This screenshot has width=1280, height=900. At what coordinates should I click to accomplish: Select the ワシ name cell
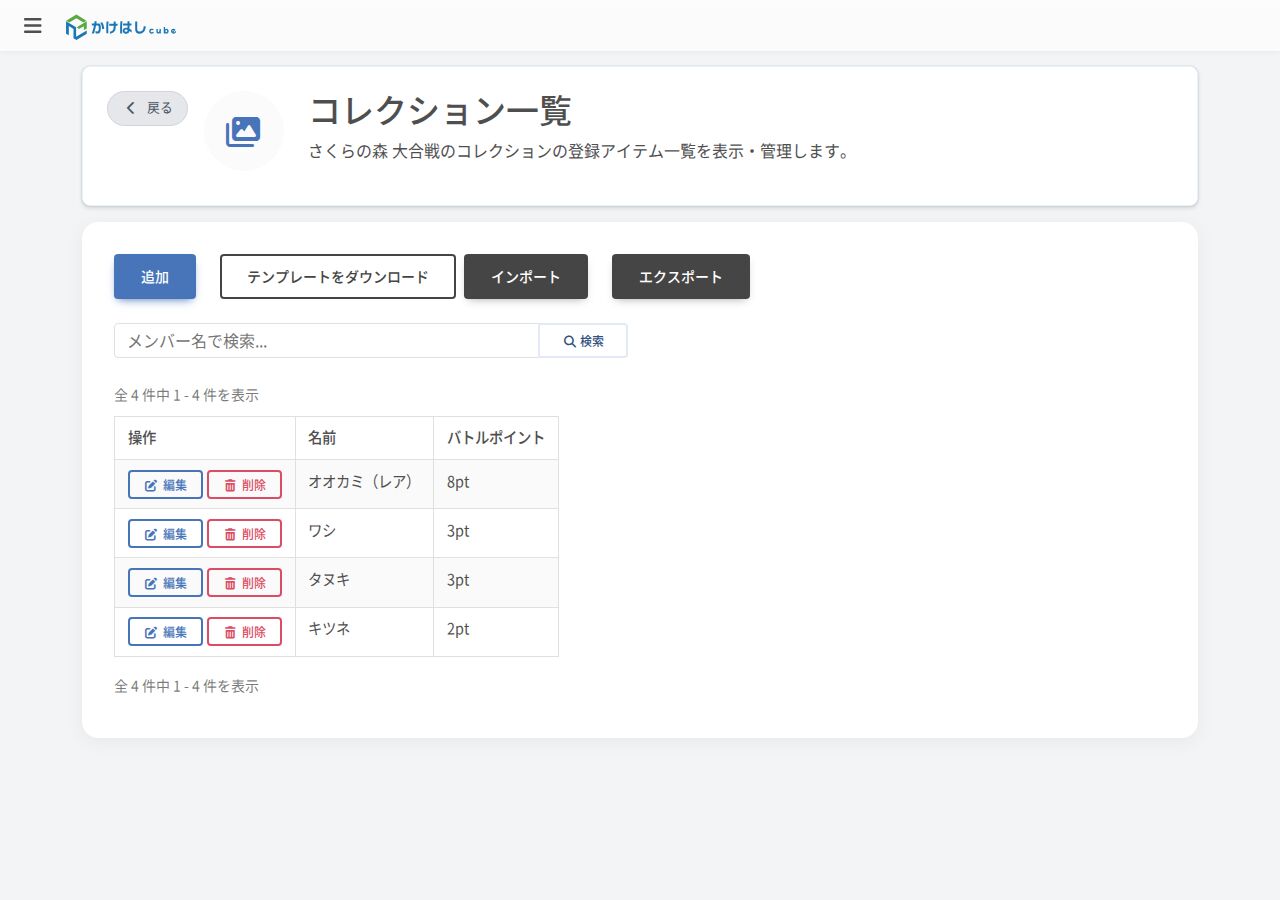click(365, 533)
